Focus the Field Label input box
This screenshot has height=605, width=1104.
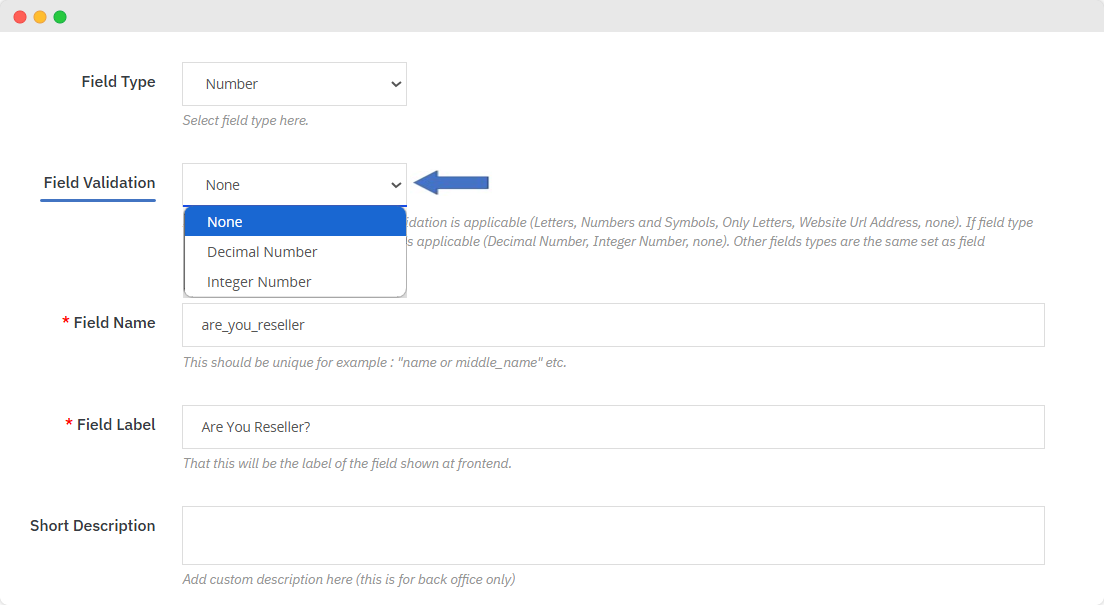[x=612, y=427]
